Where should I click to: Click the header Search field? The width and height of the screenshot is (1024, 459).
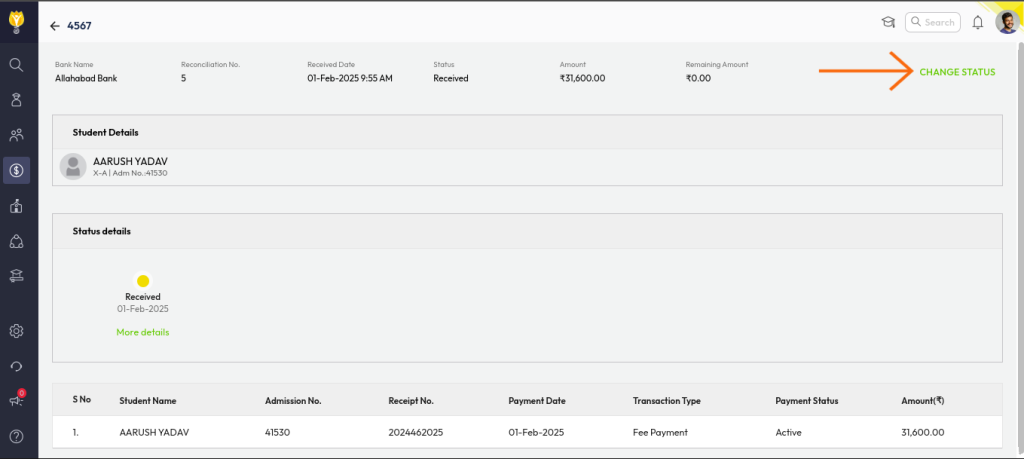(933, 22)
